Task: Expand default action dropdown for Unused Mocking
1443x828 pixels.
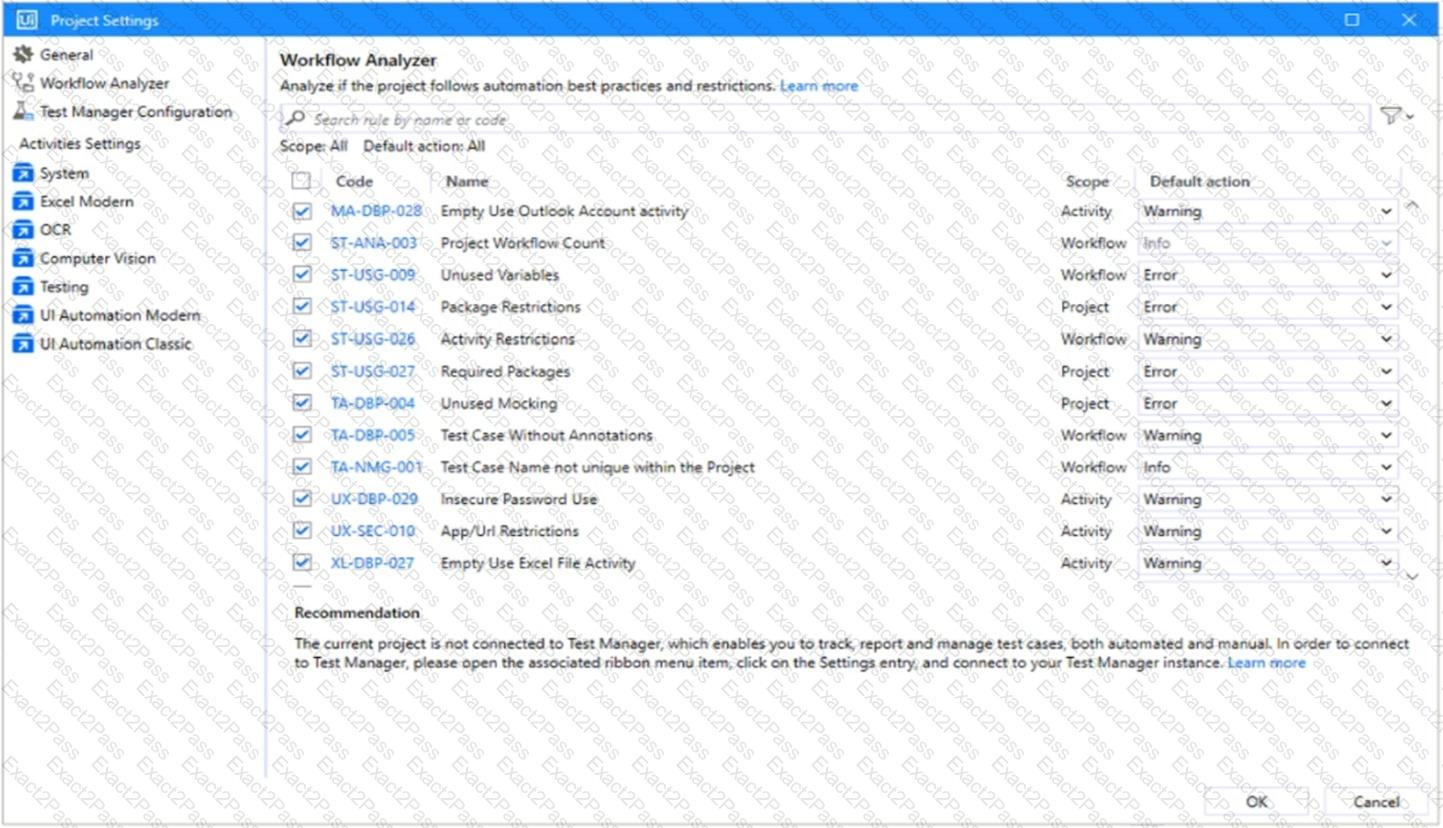Action: 1267,403
